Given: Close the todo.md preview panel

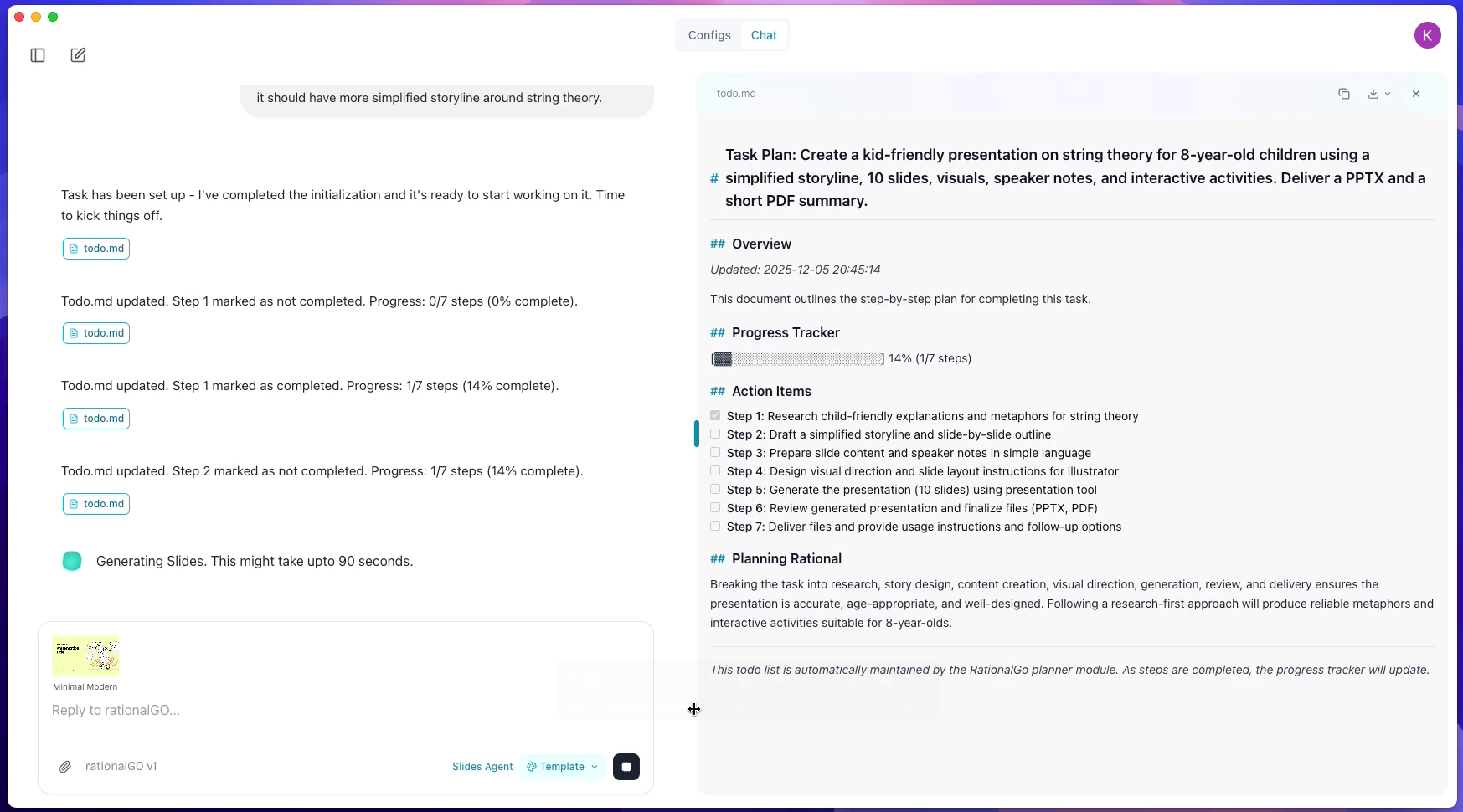Looking at the screenshot, I should click(1416, 94).
